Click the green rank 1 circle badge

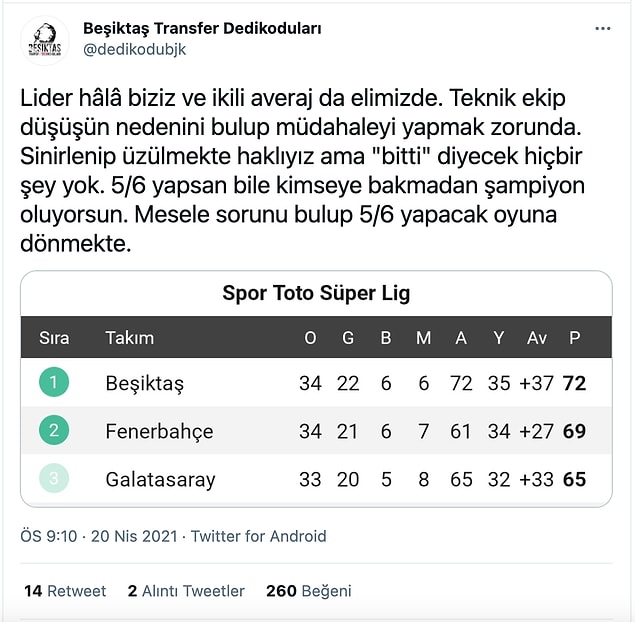[54, 382]
